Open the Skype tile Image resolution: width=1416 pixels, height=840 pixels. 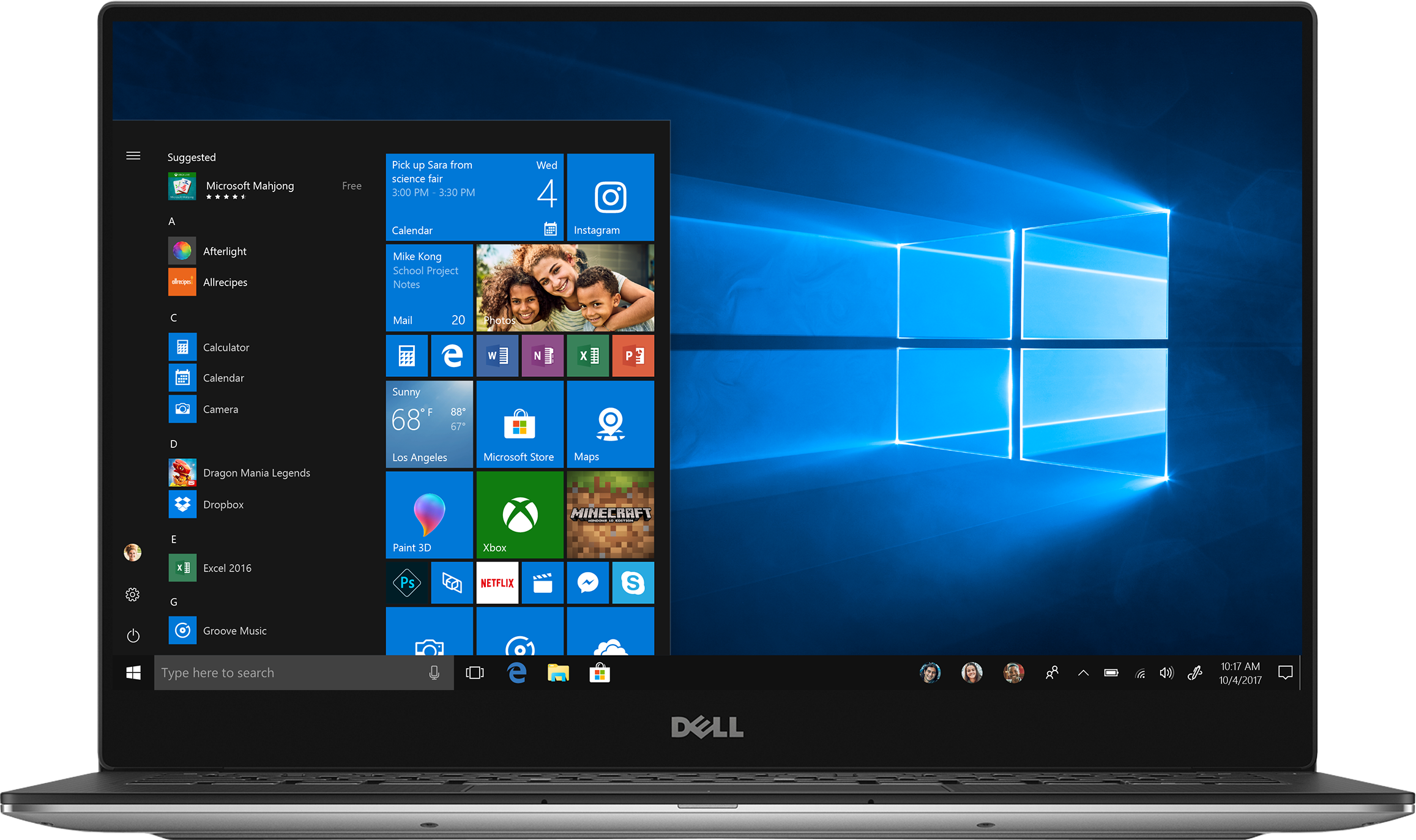click(x=633, y=582)
